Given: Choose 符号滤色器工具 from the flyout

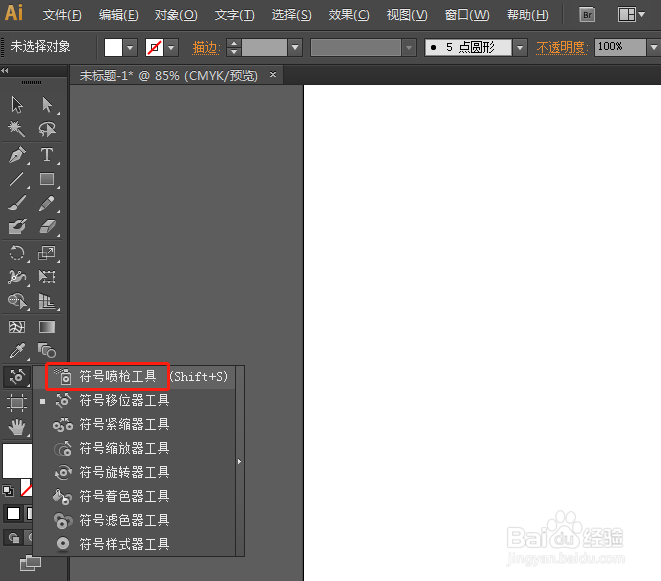Looking at the screenshot, I should 135,520.
